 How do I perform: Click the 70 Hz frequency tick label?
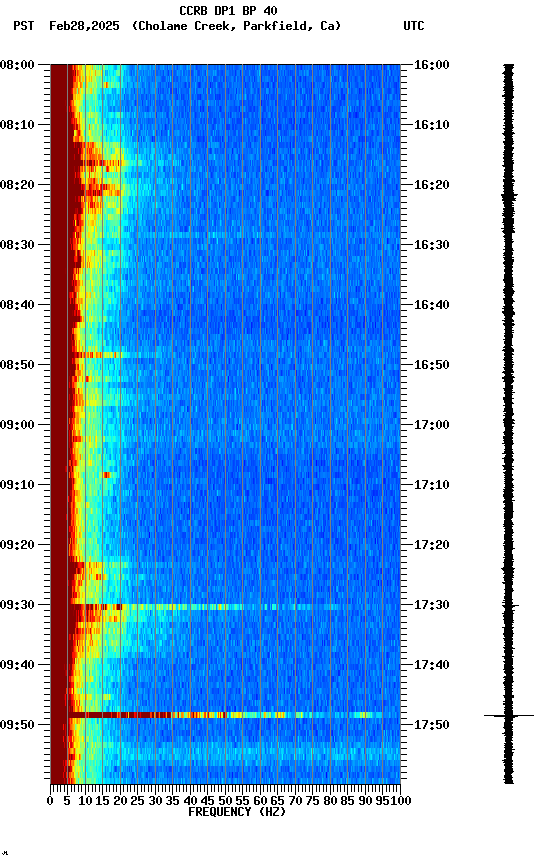[295, 801]
